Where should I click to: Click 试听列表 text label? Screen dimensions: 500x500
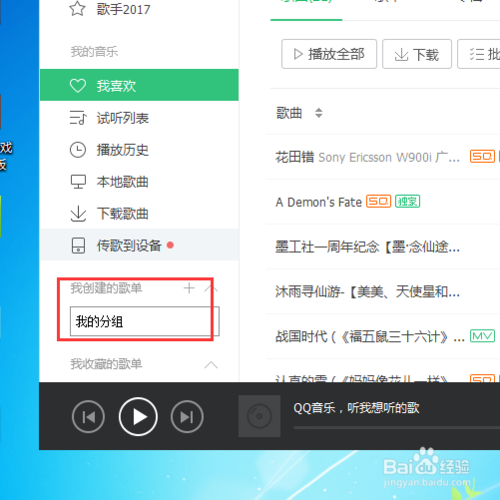click(123, 118)
